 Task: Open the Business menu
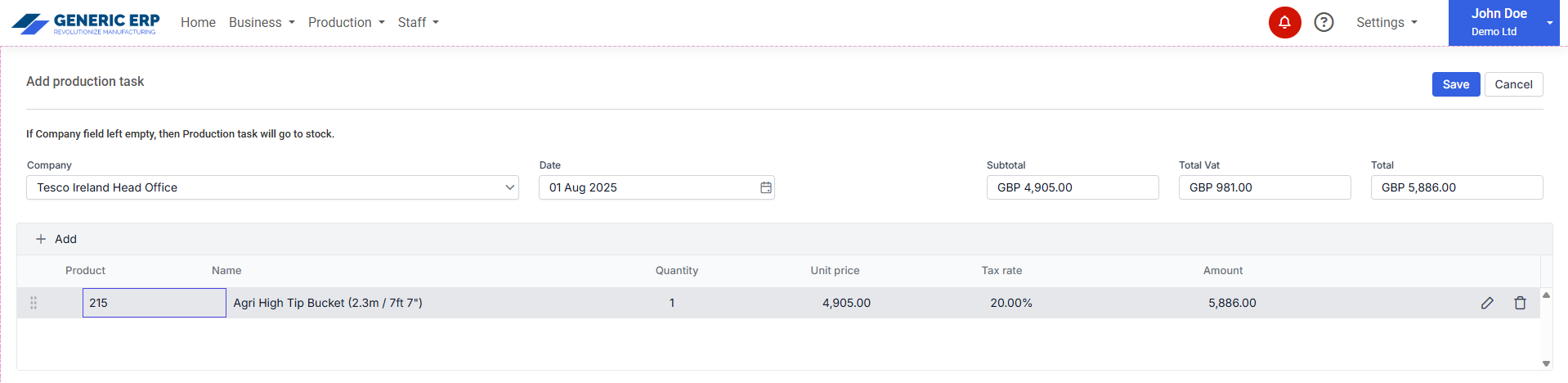click(x=262, y=23)
